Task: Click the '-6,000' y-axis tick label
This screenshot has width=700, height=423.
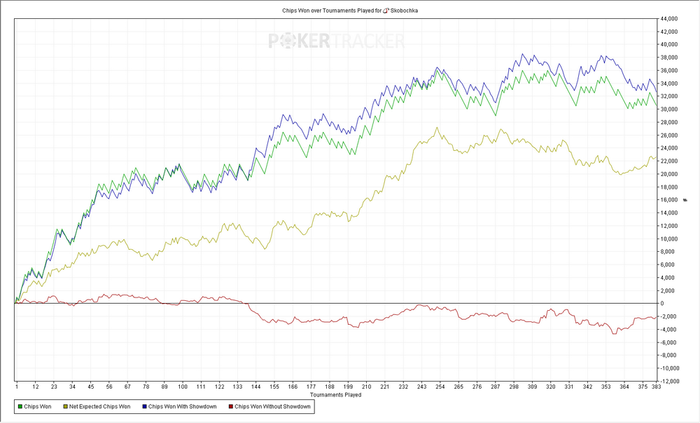Action: pos(669,342)
